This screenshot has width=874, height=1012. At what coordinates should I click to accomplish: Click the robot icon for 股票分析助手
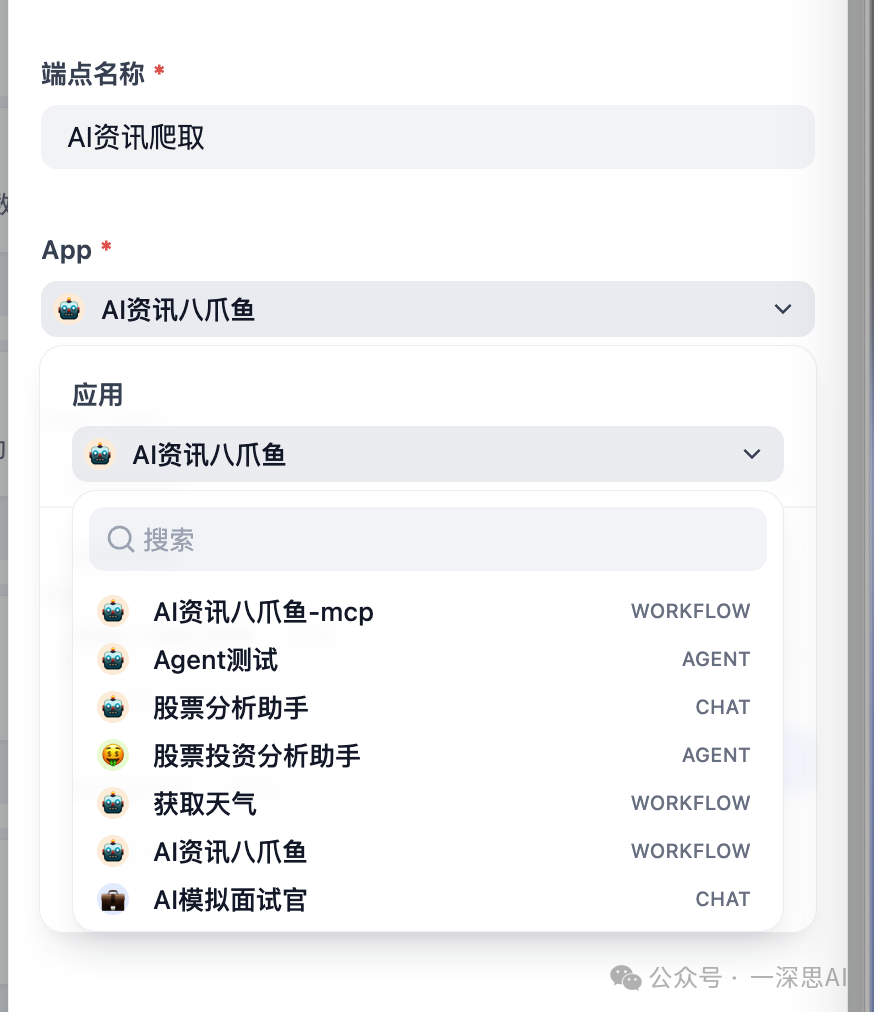(x=113, y=706)
